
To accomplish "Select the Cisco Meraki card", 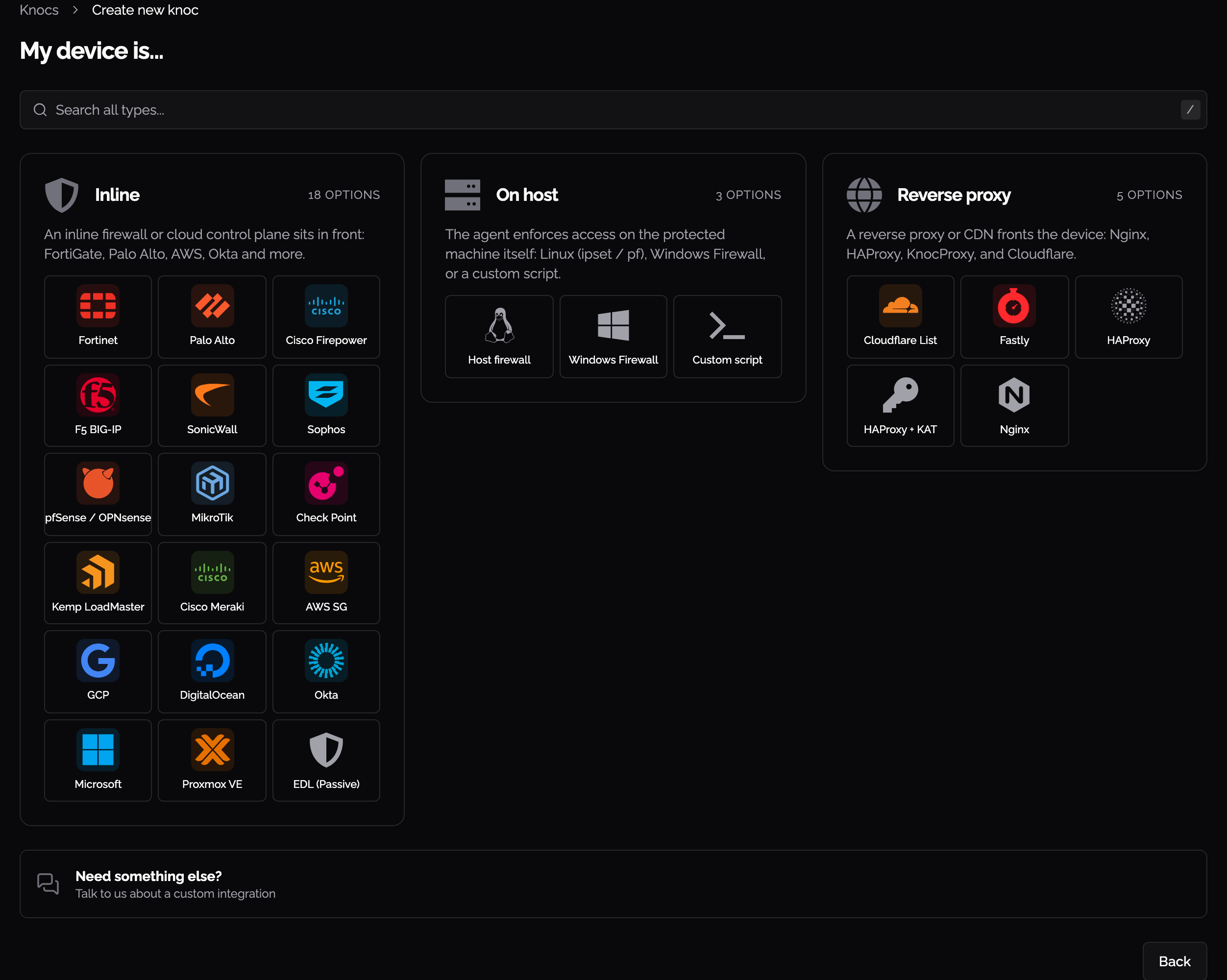I will click(x=212, y=583).
